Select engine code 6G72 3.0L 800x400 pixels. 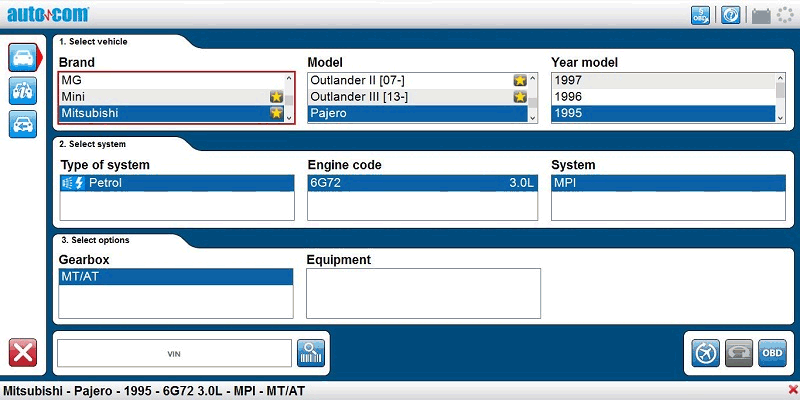tap(422, 183)
